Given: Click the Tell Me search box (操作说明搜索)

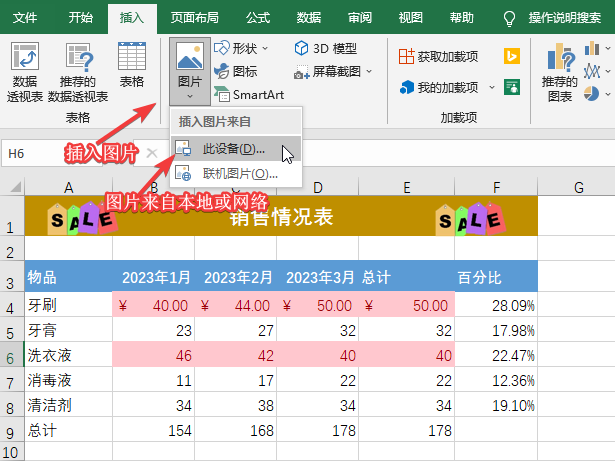Looking at the screenshot, I should coord(564,18).
